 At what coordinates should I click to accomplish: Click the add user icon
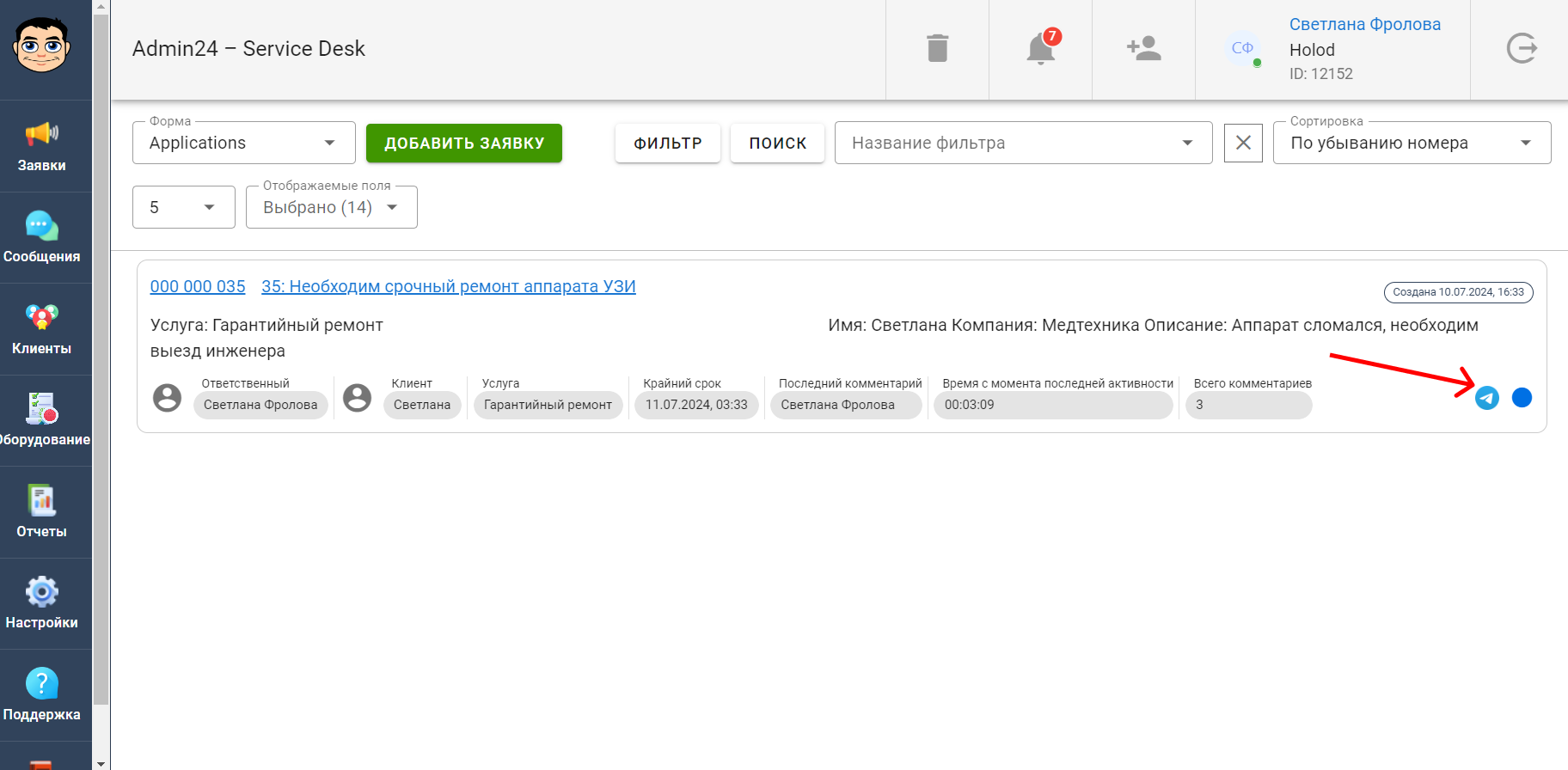point(1143,48)
